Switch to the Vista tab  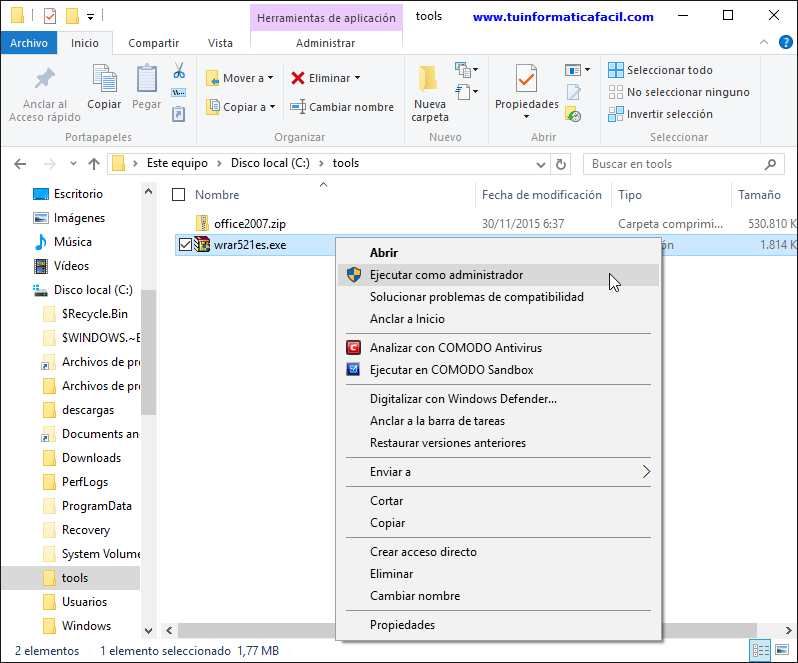(x=220, y=43)
